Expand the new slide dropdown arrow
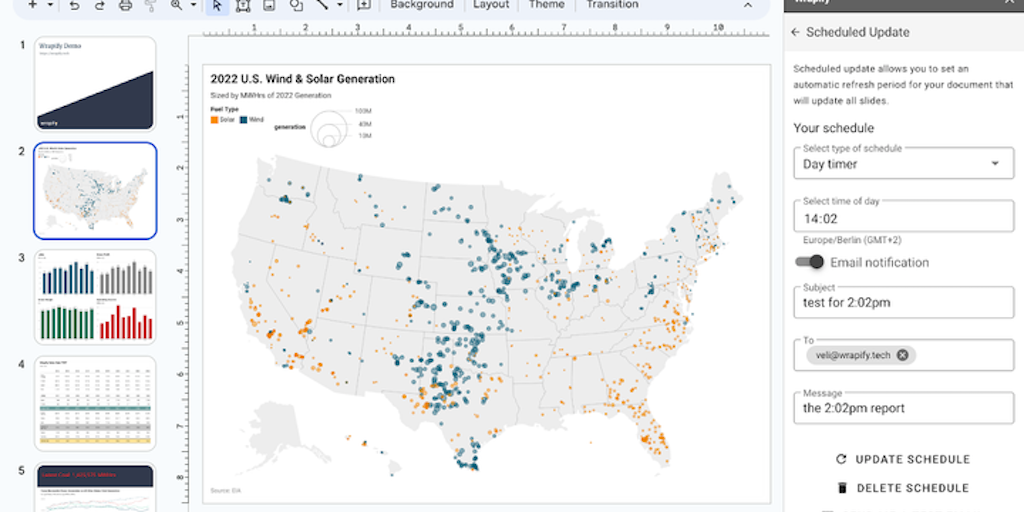This screenshot has height=512, width=1024. (x=50, y=5)
